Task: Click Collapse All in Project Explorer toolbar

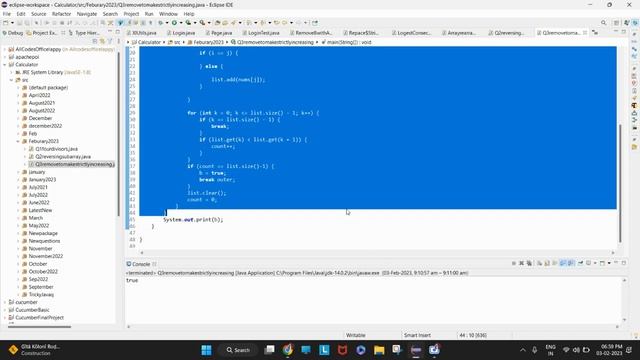Action: click(95, 41)
